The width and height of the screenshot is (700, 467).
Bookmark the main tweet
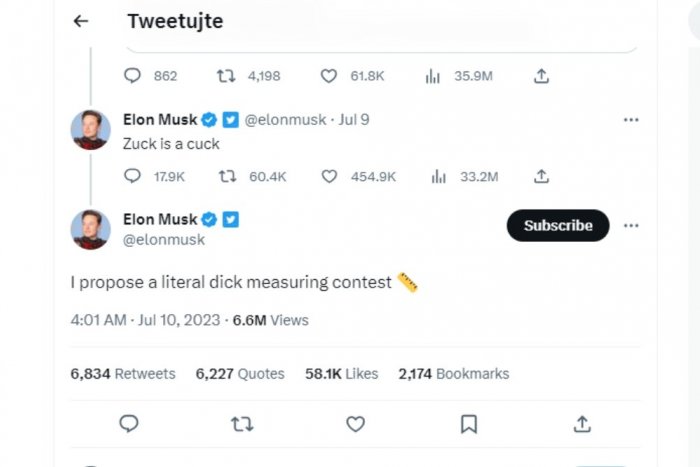tap(468, 424)
